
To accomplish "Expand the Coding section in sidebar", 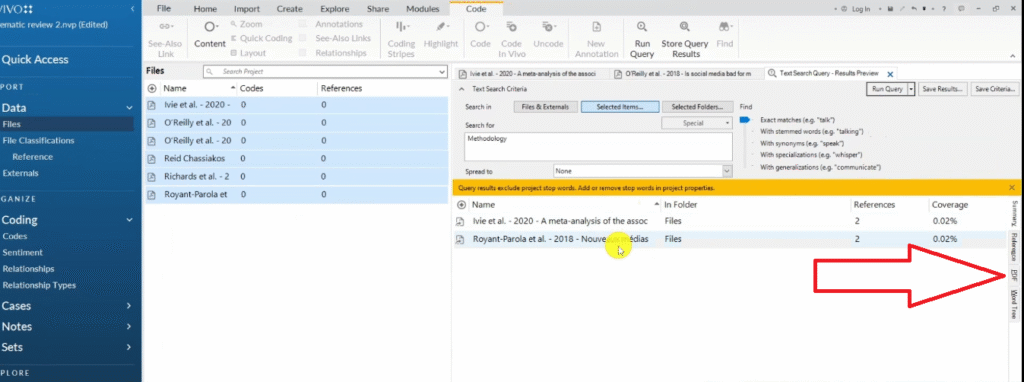I will 129,221.
